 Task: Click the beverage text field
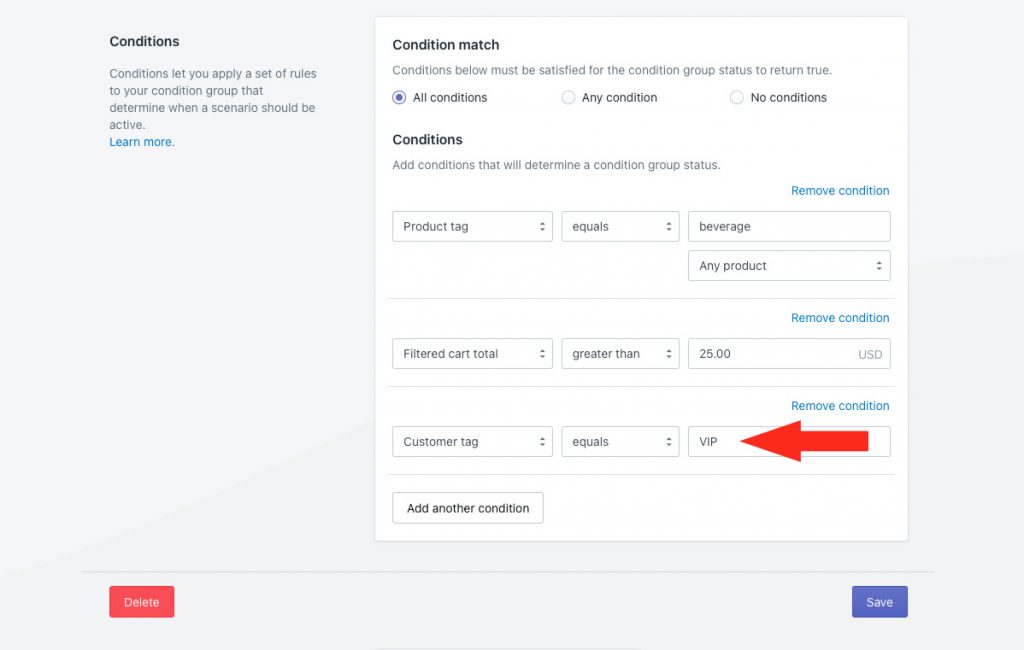coord(789,227)
